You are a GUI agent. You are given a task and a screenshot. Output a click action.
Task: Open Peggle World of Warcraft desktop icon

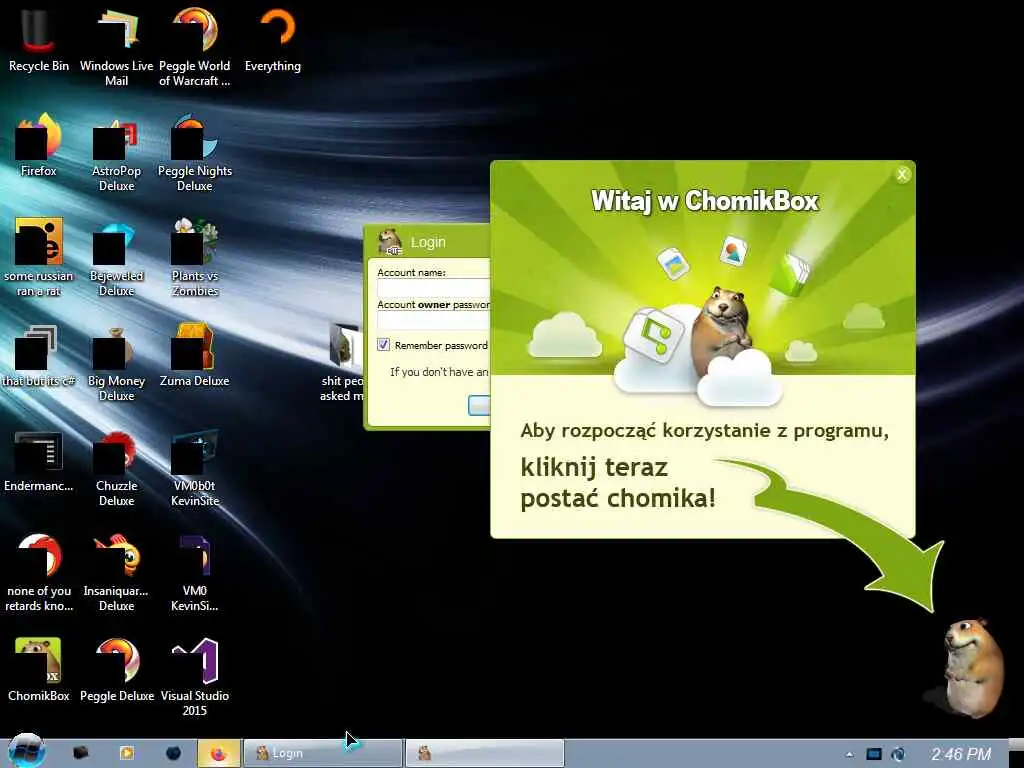click(195, 46)
